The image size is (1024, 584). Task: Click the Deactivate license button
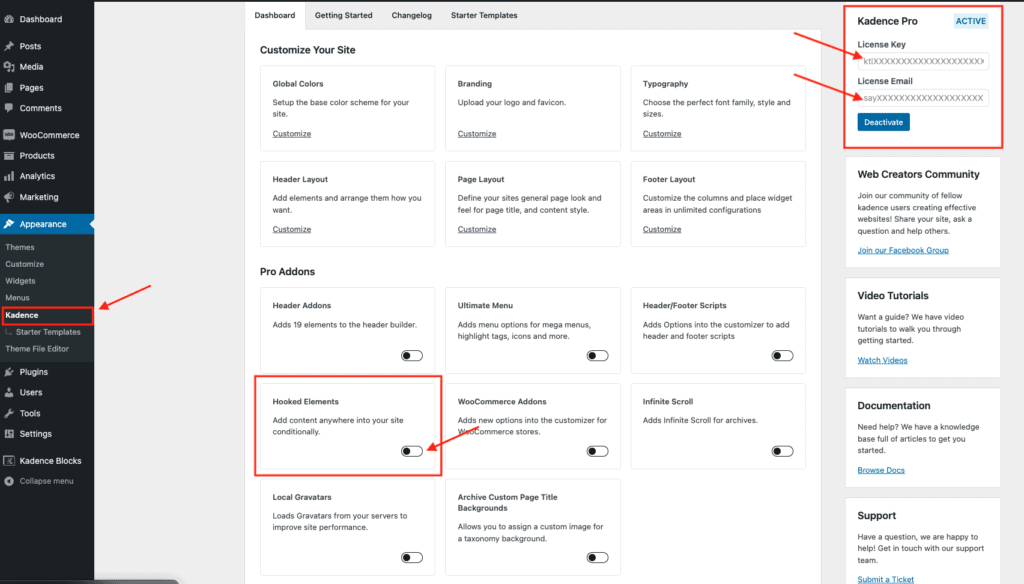pyautogui.click(x=884, y=122)
